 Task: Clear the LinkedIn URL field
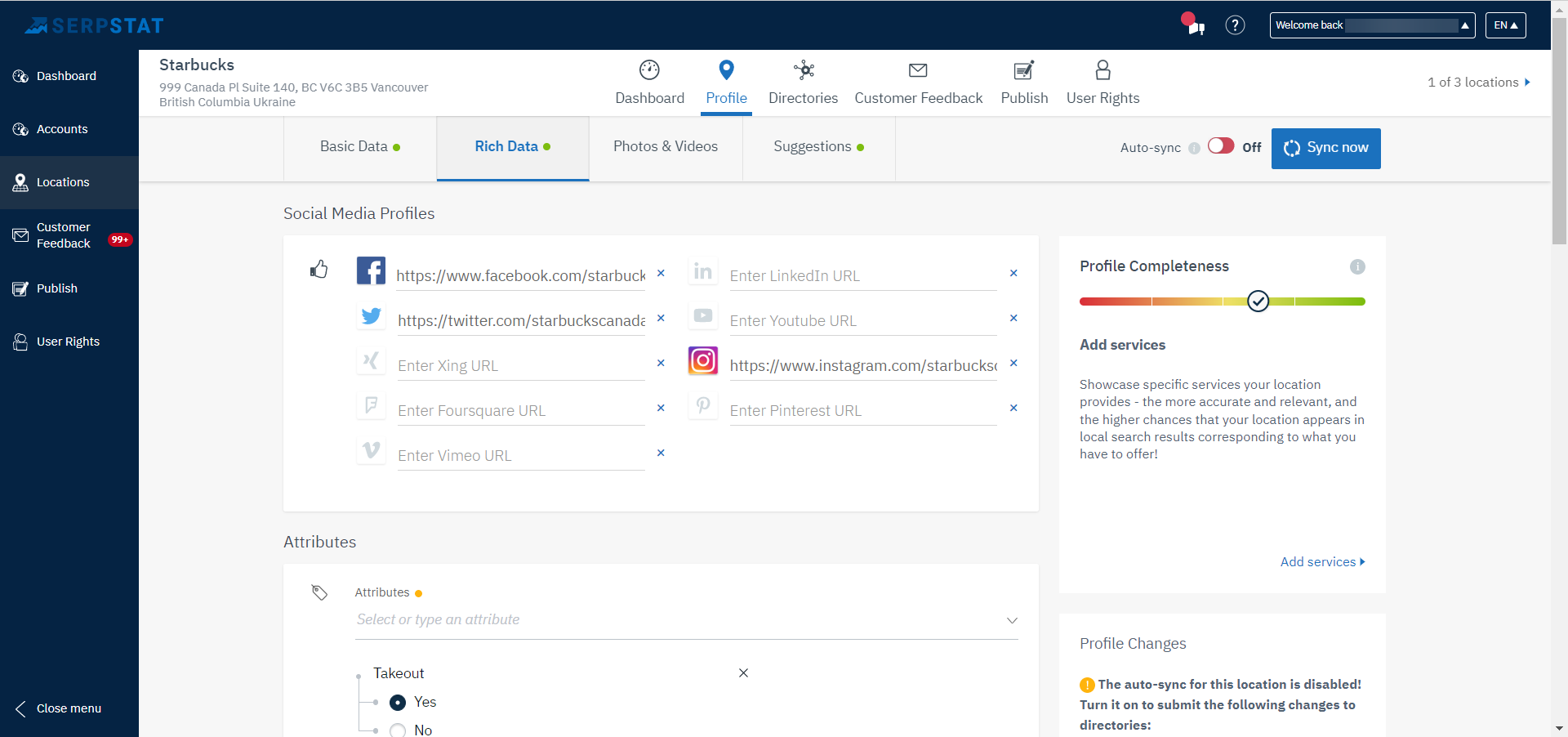(x=1013, y=273)
